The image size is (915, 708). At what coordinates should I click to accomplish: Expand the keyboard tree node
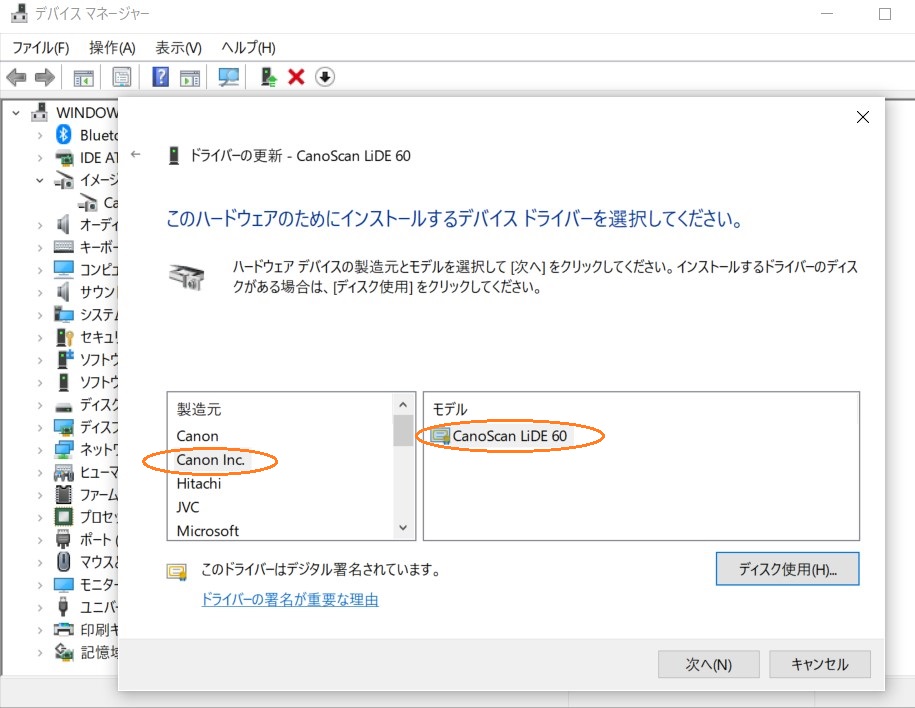click(x=40, y=247)
